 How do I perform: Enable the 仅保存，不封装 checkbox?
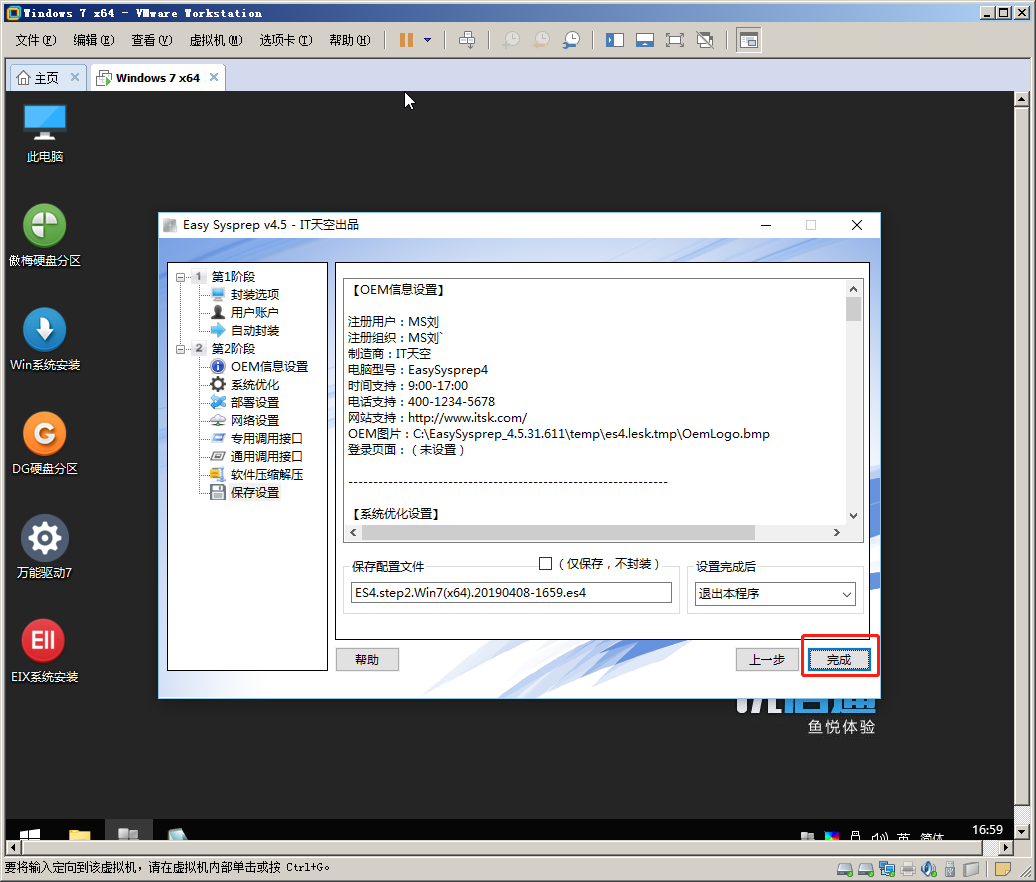point(545,564)
